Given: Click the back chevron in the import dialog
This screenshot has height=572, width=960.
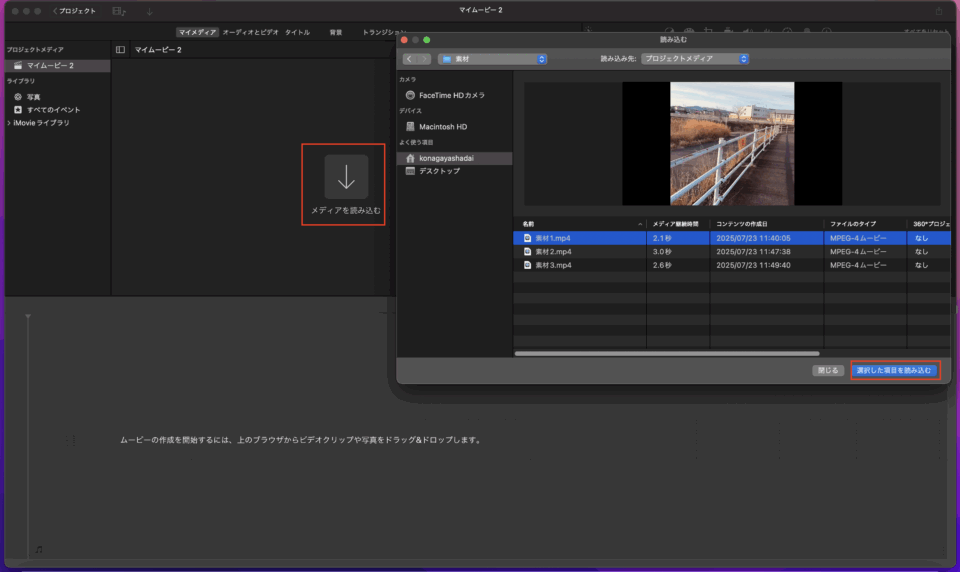Looking at the screenshot, I should point(409,59).
